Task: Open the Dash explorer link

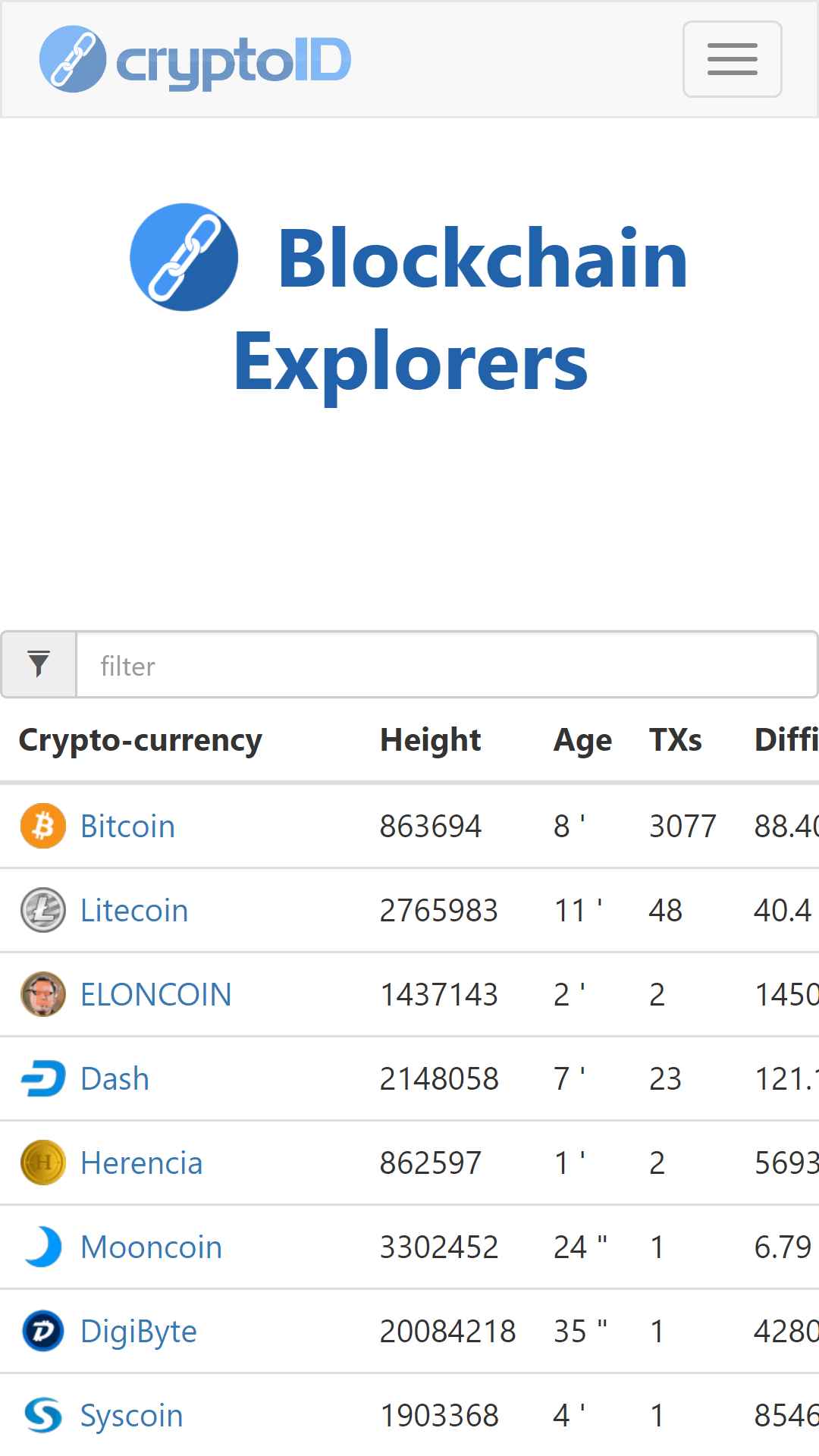Action: tap(115, 1078)
